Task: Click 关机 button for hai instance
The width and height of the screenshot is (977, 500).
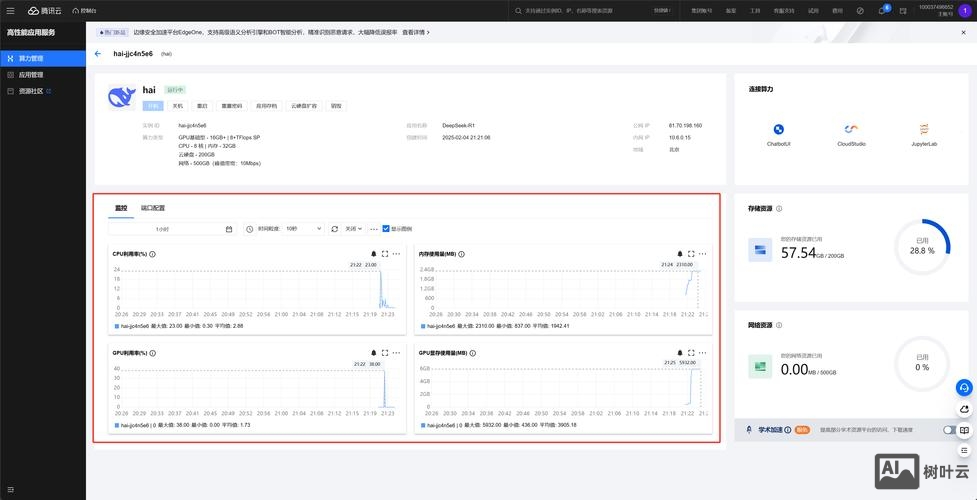Action: coord(178,105)
